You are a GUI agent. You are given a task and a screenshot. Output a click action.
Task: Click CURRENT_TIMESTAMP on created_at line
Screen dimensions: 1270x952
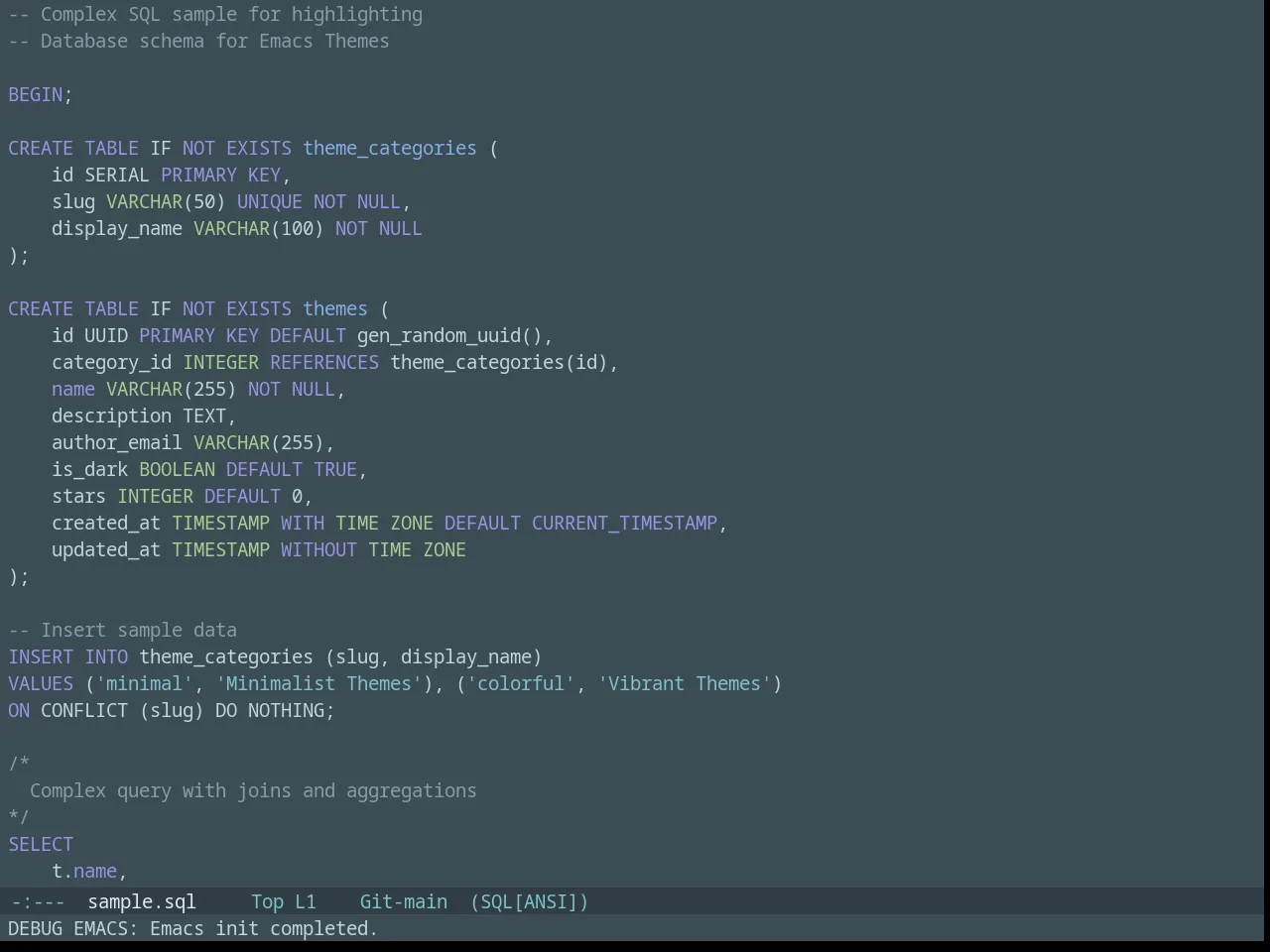pyautogui.click(x=624, y=523)
